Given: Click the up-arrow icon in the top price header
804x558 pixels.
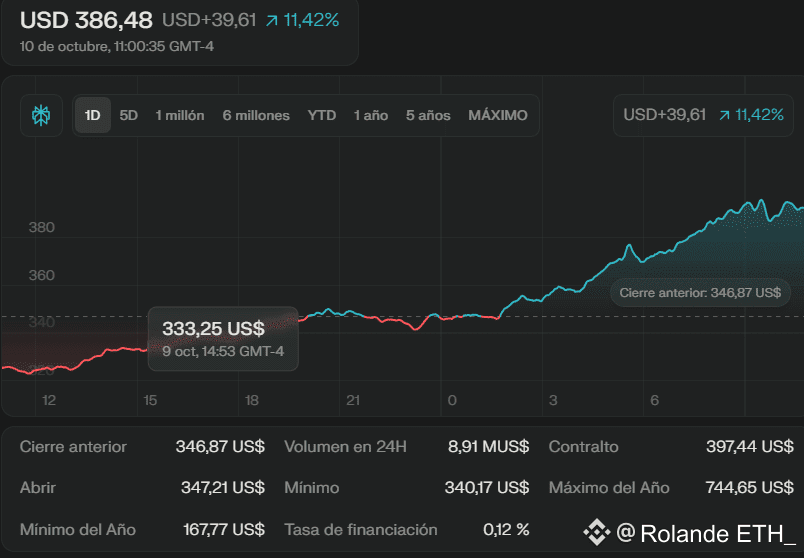Looking at the screenshot, I should point(271,20).
